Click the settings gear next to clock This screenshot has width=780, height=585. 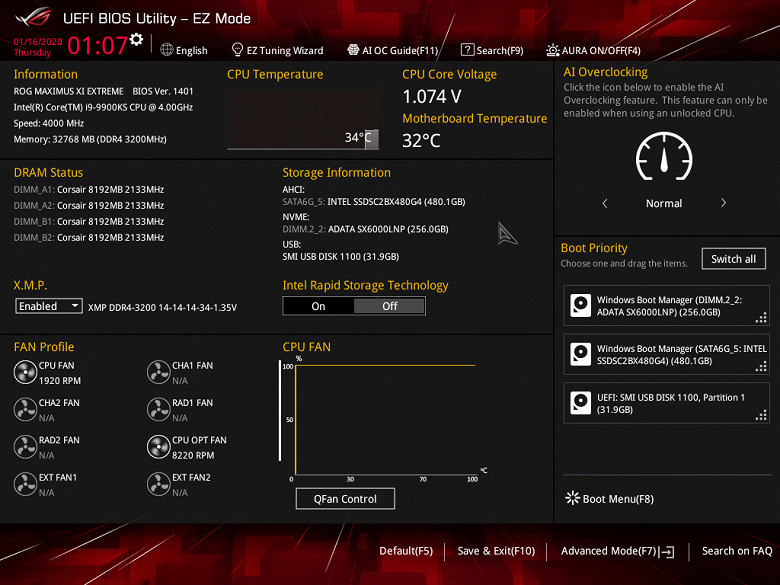[x=136, y=39]
